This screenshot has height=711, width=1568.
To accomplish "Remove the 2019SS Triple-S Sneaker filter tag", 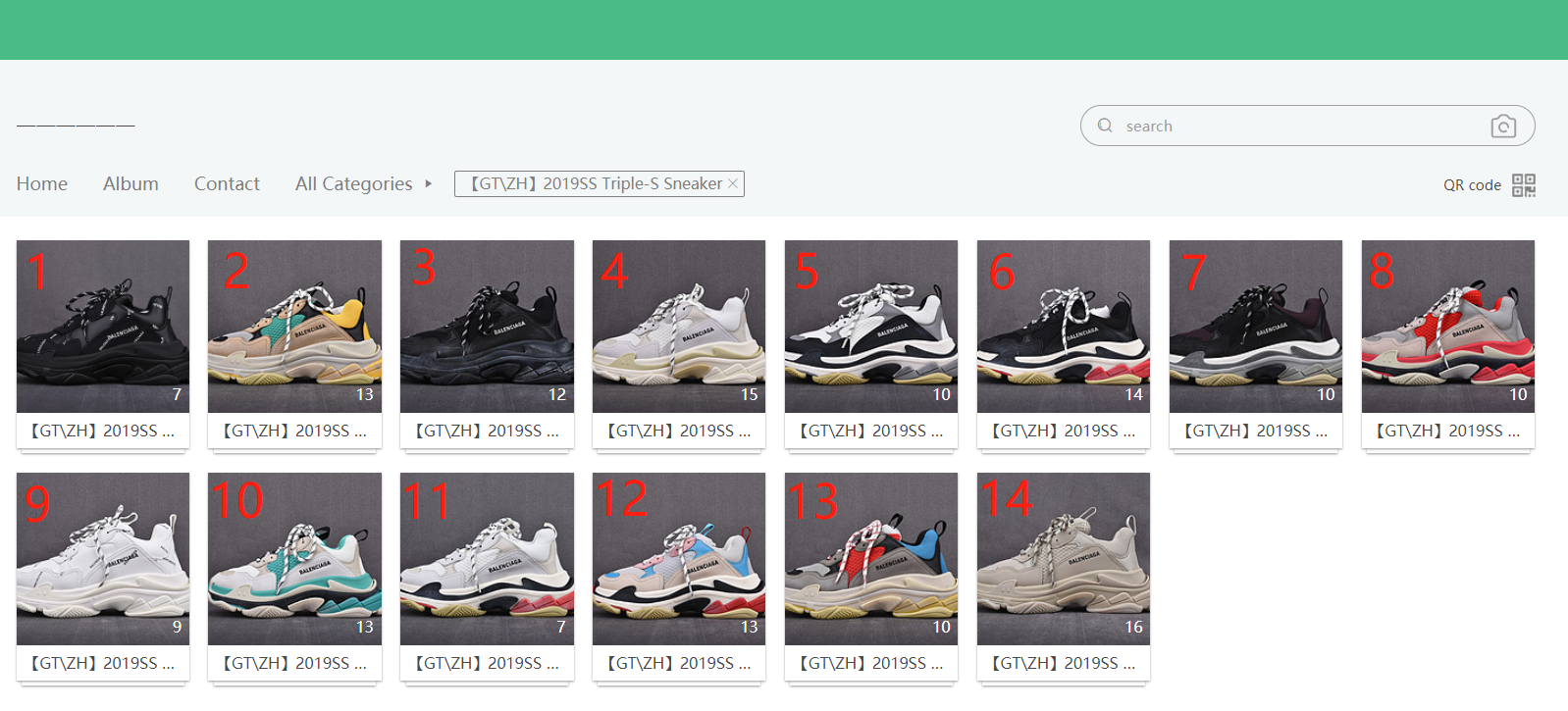I will tap(733, 183).
